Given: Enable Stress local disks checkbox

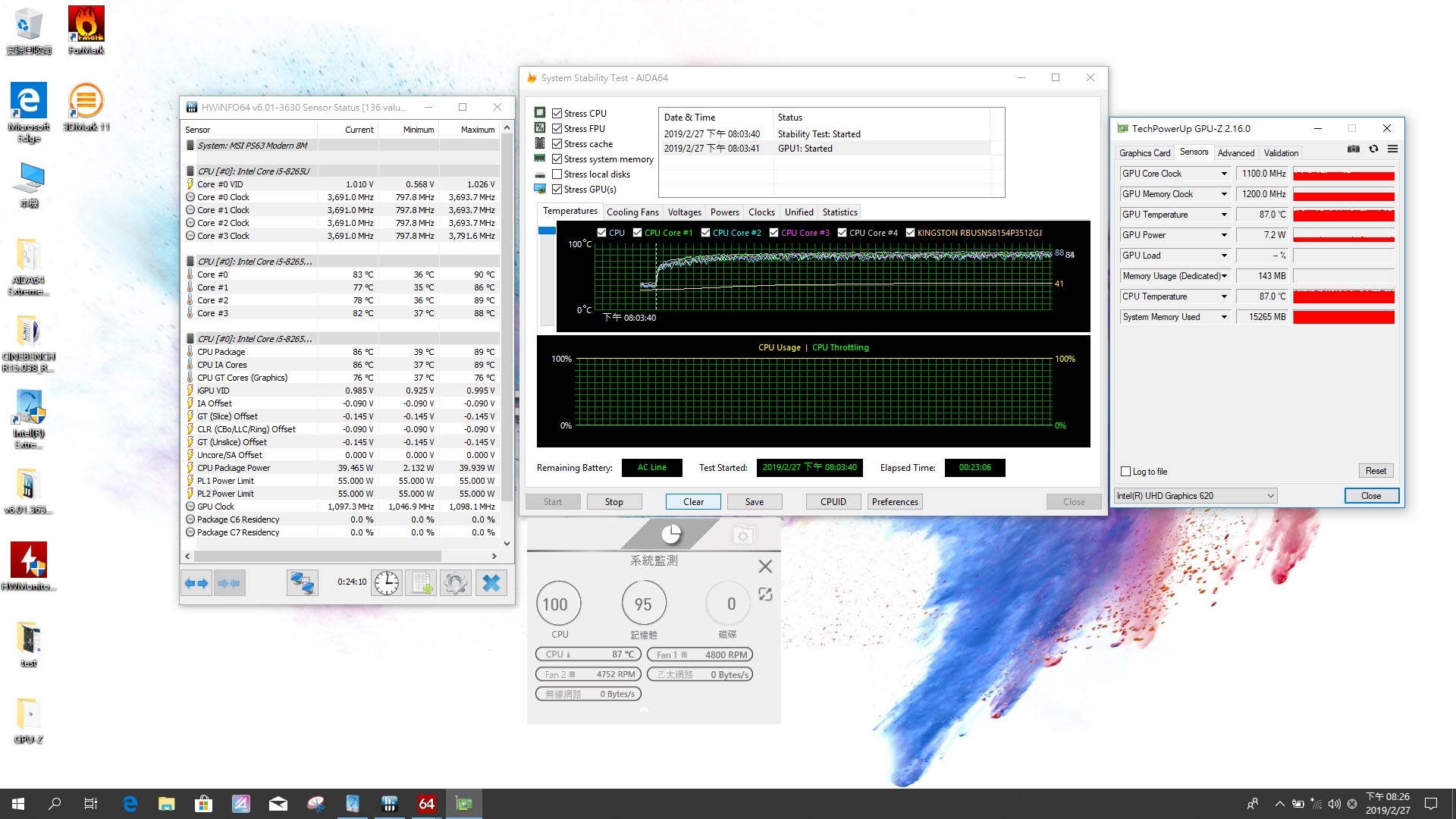Looking at the screenshot, I should point(557,174).
